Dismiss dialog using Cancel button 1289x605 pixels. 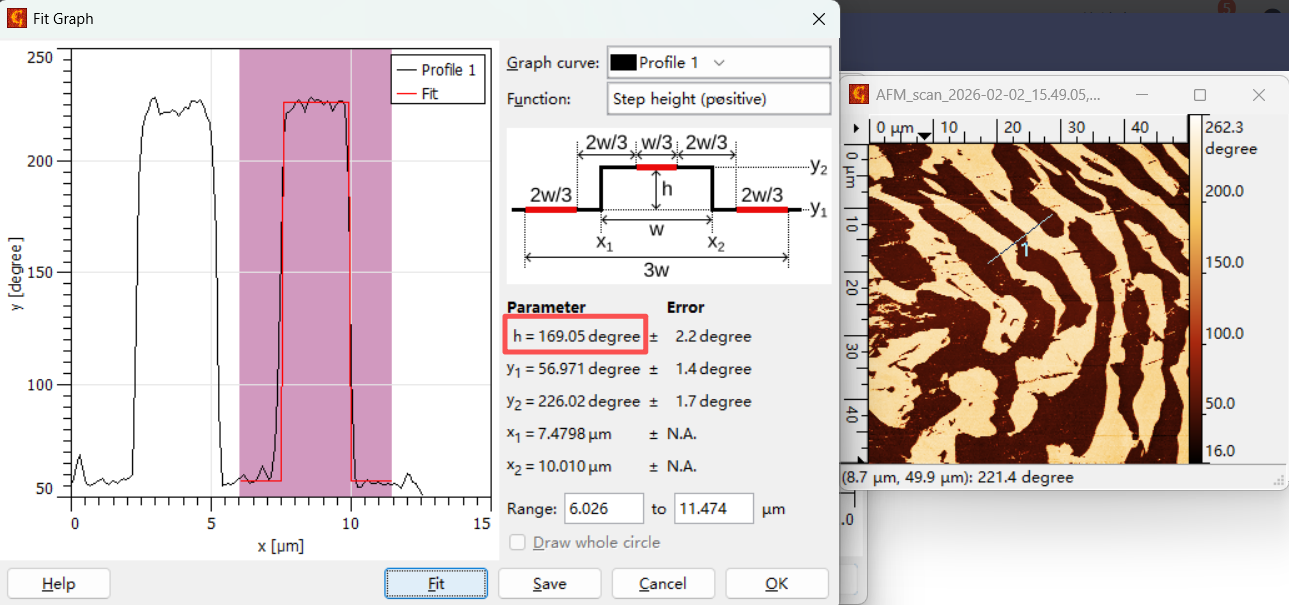click(662, 584)
